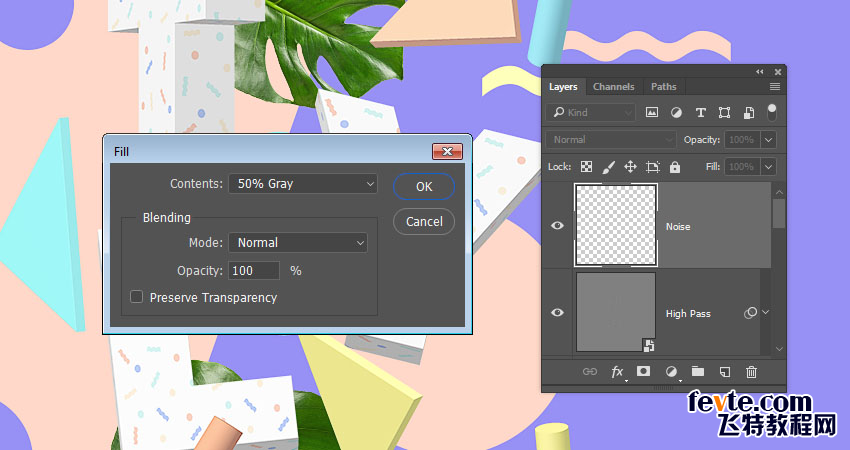Click the Noise layer name
The height and width of the screenshot is (450, 850).
(678, 227)
